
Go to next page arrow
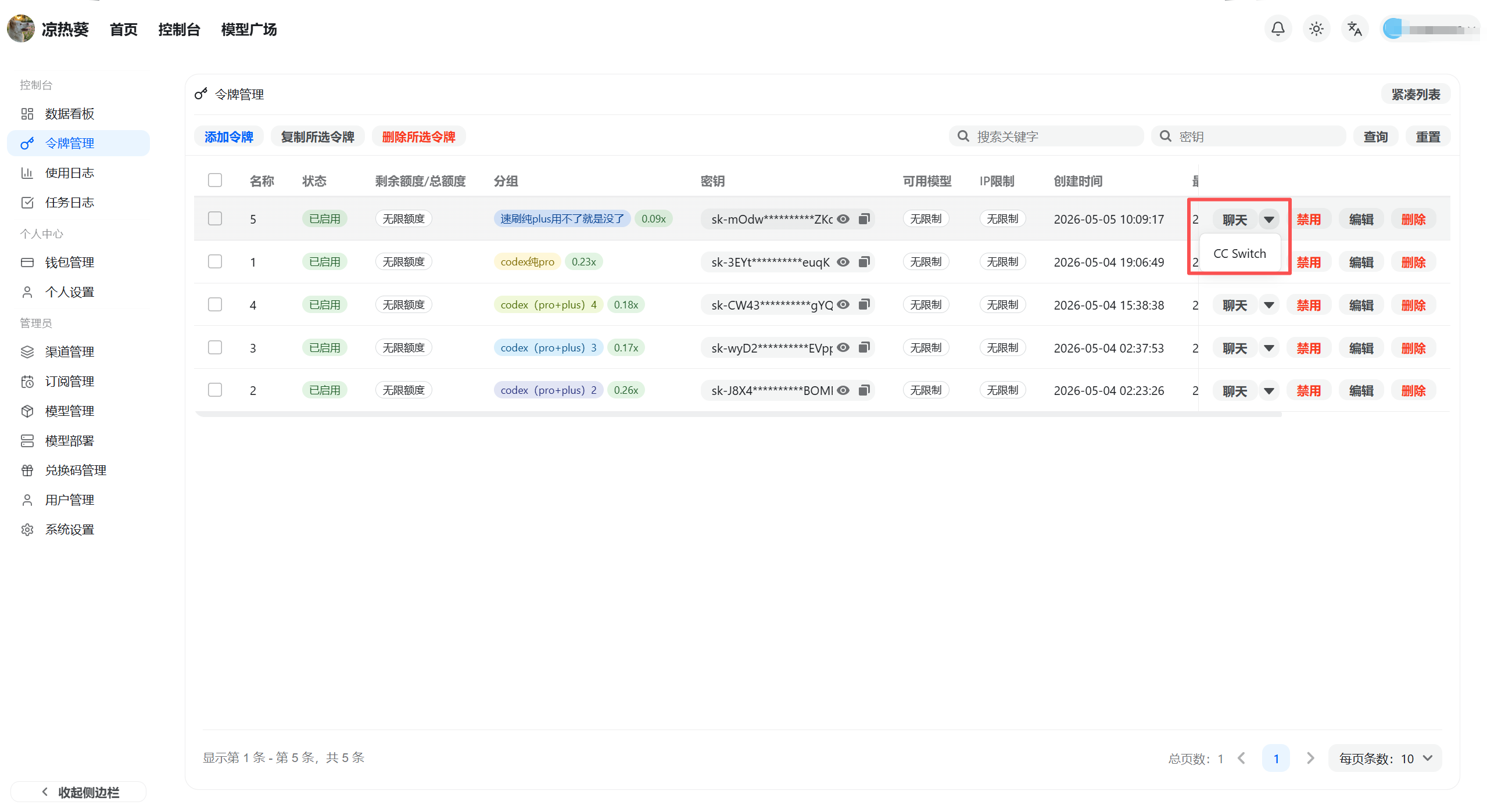click(1310, 759)
